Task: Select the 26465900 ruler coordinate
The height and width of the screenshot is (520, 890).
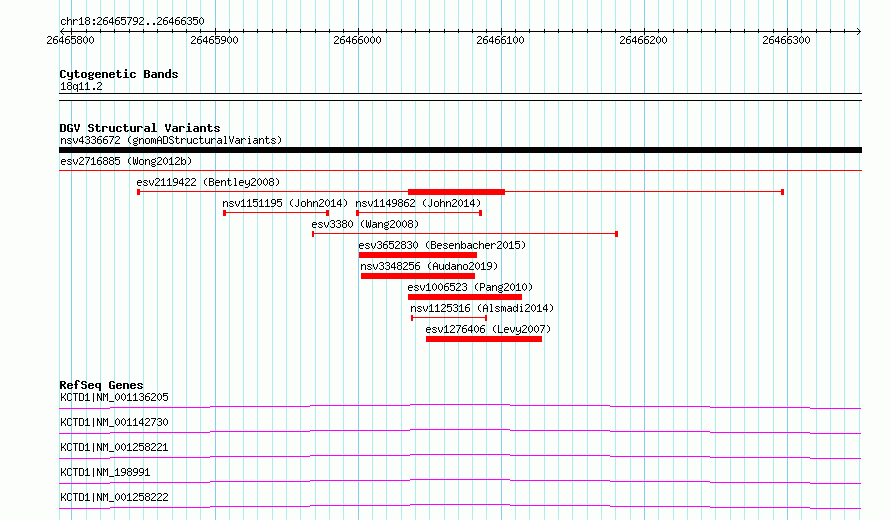Action: [215, 40]
